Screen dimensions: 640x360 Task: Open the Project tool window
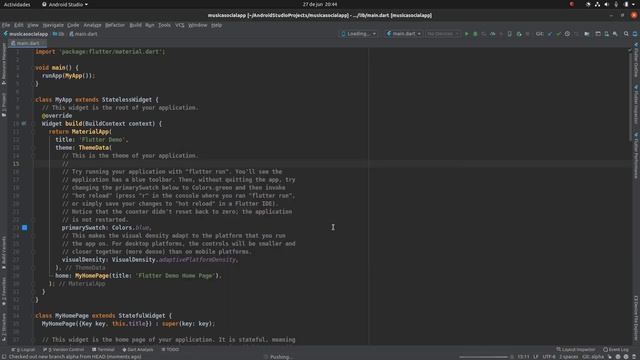4,105
